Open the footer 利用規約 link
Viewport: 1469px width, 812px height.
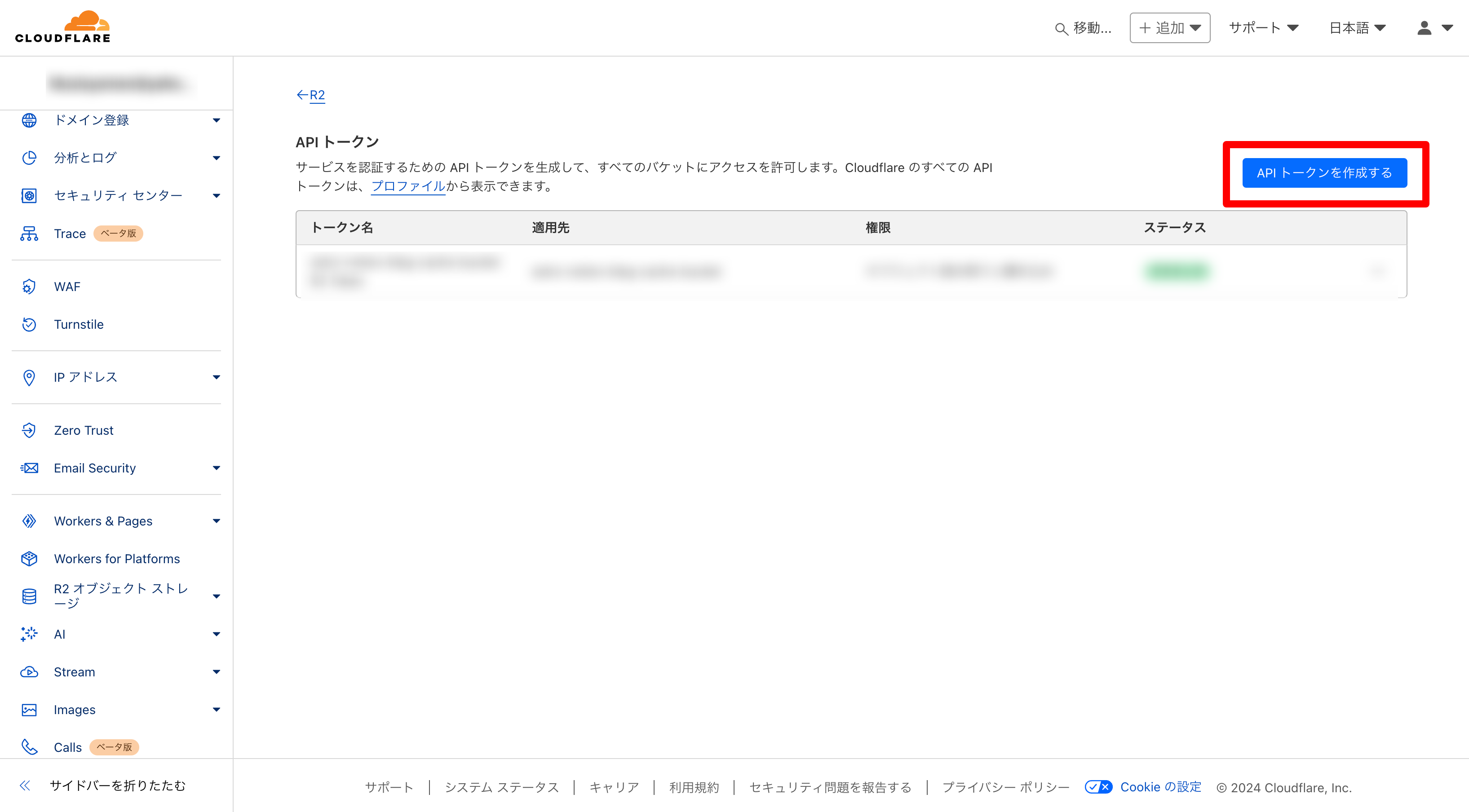pyautogui.click(x=694, y=787)
